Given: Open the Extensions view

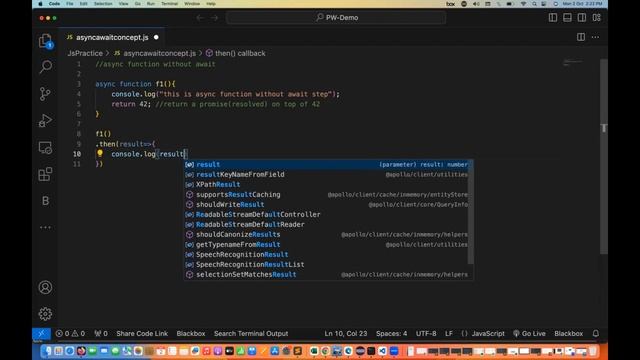Looking at the screenshot, I should click(x=45, y=174).
